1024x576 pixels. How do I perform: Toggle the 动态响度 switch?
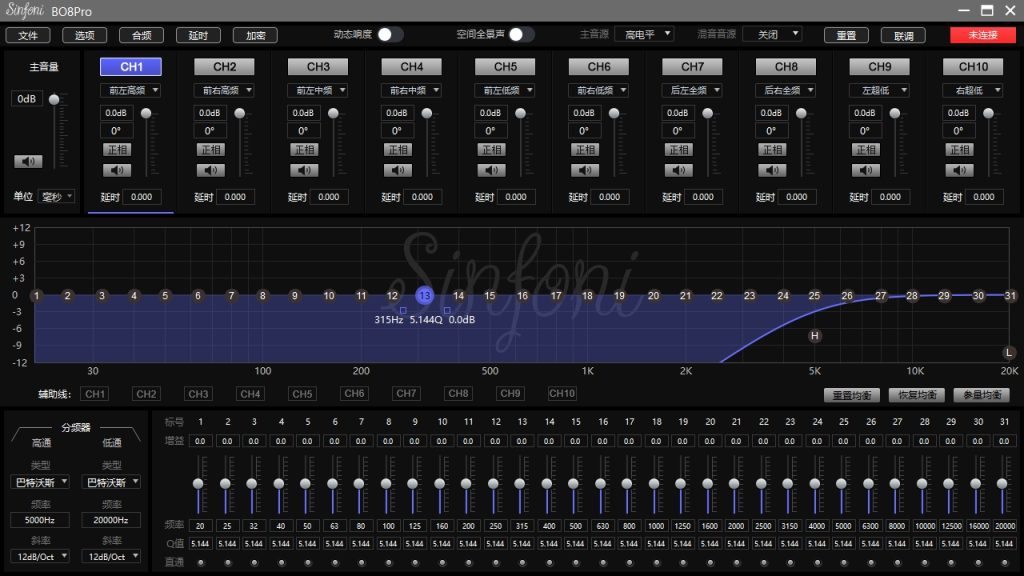click(x=390, y=34)
